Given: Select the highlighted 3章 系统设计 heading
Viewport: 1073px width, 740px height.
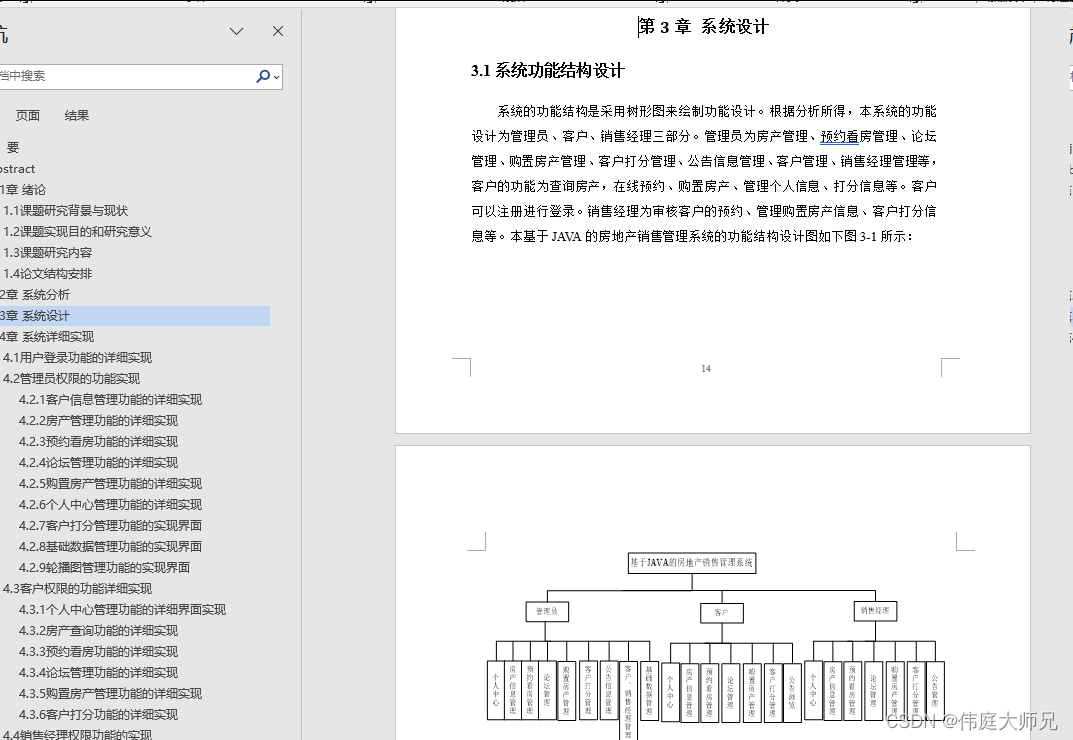Looking at the screenshot, I should point(135,316).
